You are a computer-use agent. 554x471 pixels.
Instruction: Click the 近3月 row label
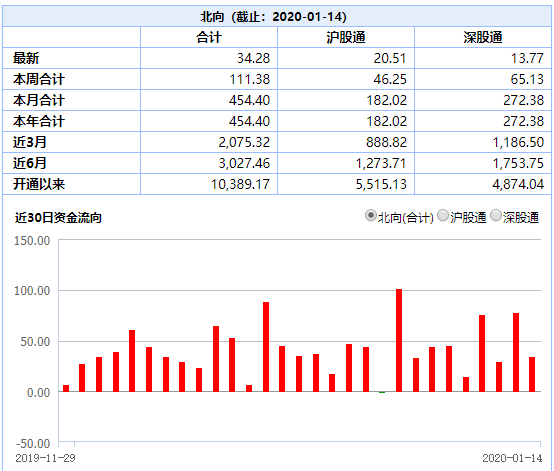coord(30,142)
